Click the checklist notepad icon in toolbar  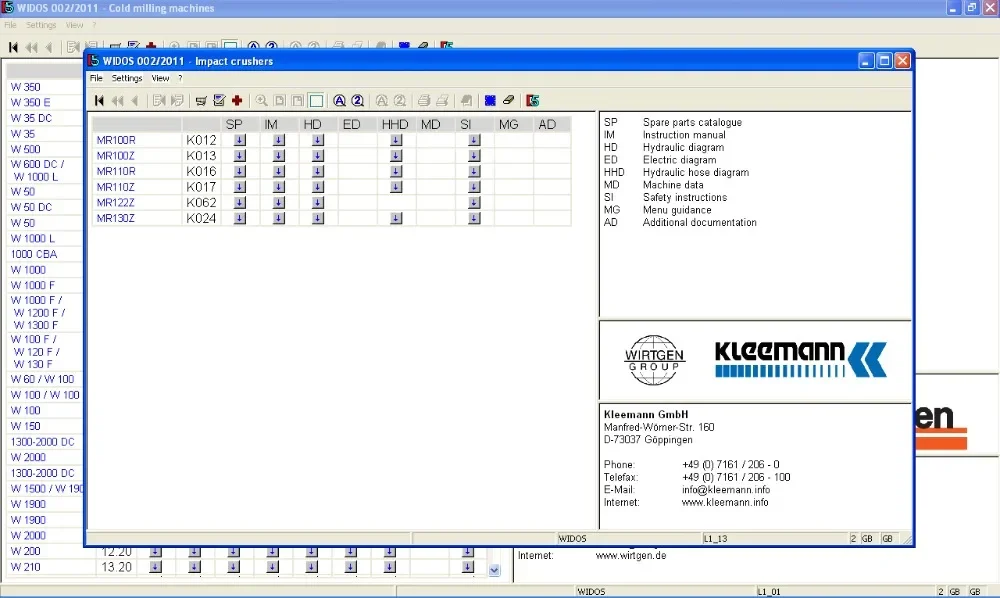219,100
